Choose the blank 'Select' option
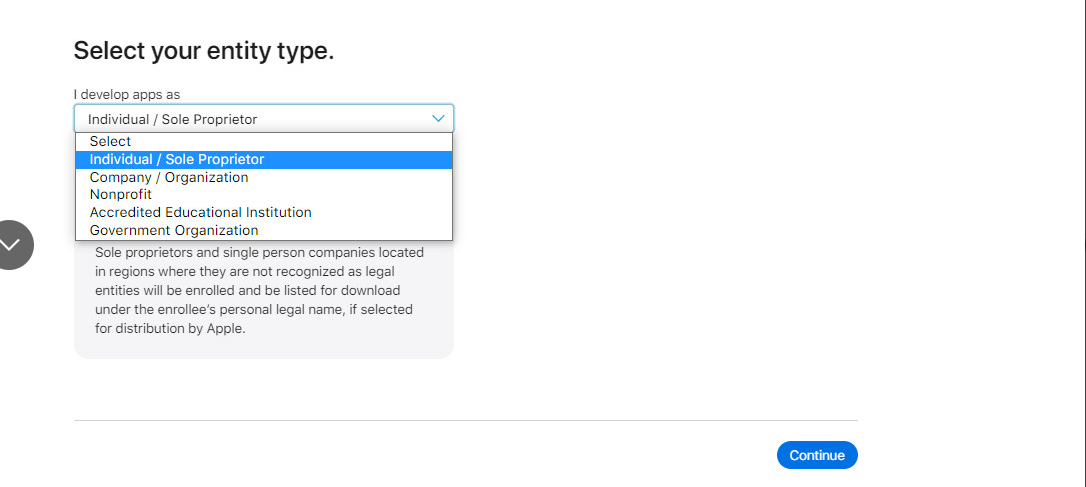The width and height of the screenshot is (1086, 487). pos(264,141)
